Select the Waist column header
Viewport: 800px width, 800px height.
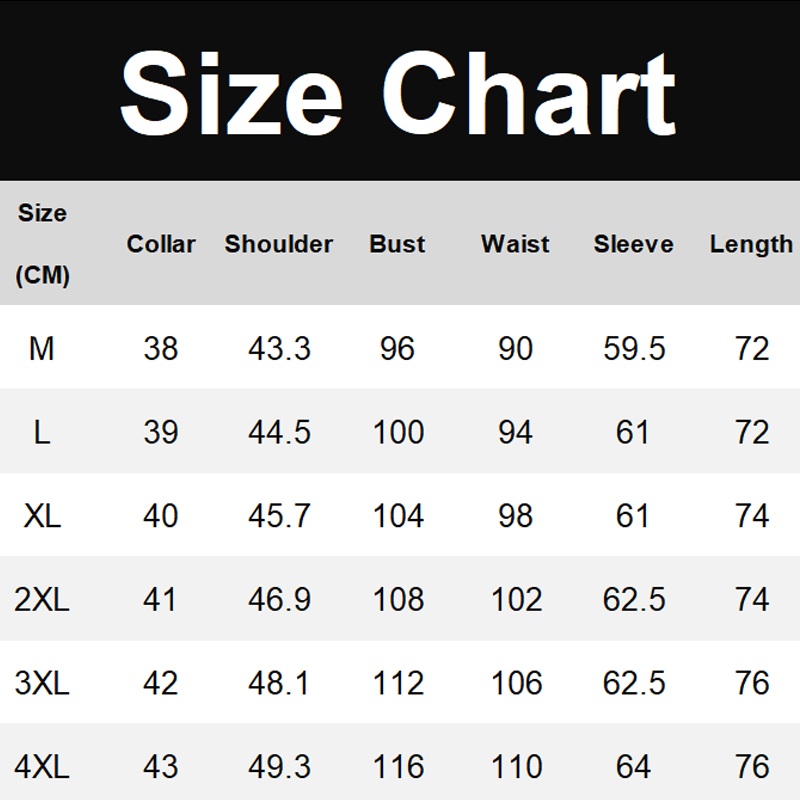pos(515,244)
